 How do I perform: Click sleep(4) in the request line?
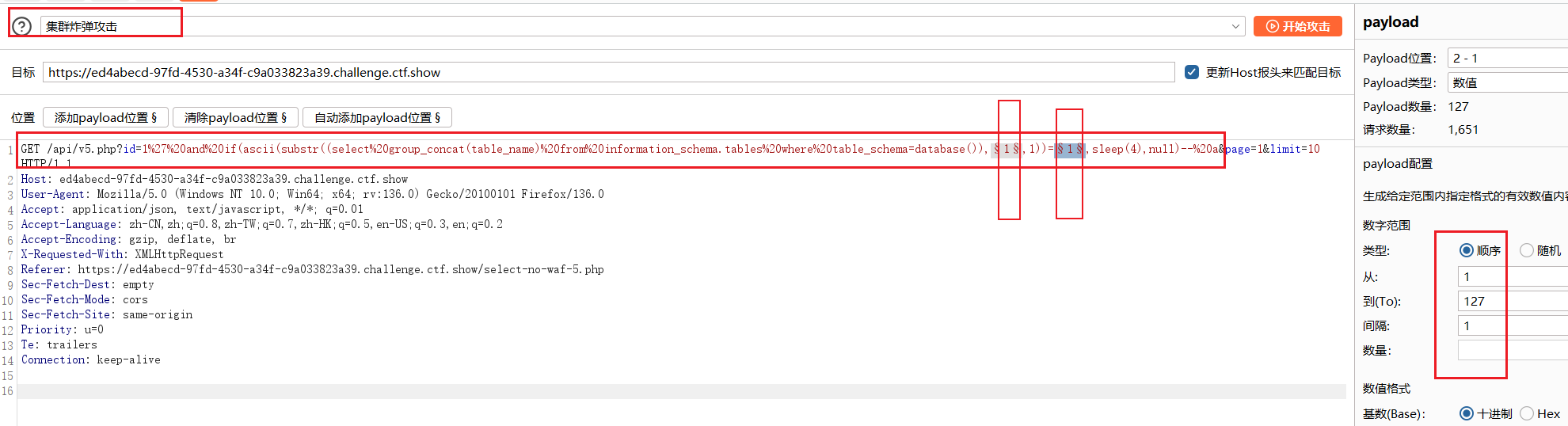pos(1117,149)
